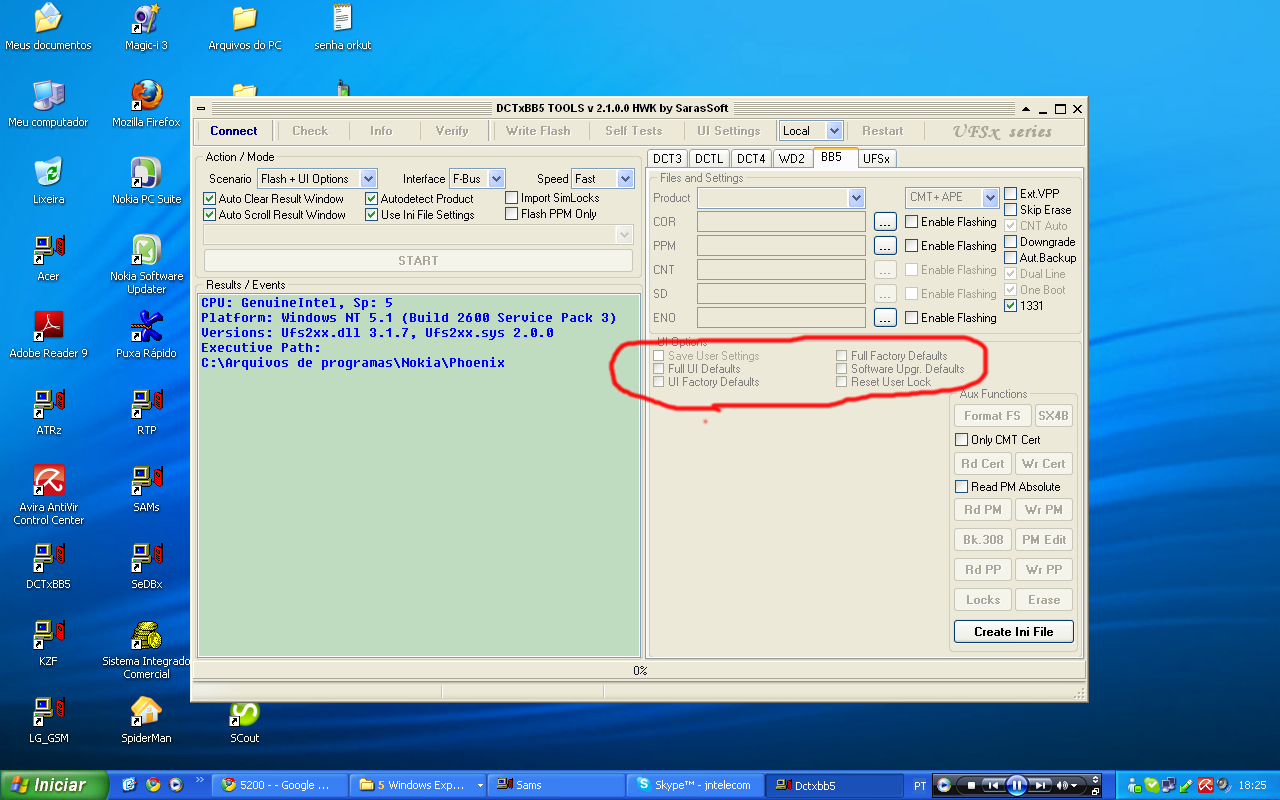Screen dimensions: 1280x800
Task: Select the RTP desktop shortcut
Action: tap(146, 412)
